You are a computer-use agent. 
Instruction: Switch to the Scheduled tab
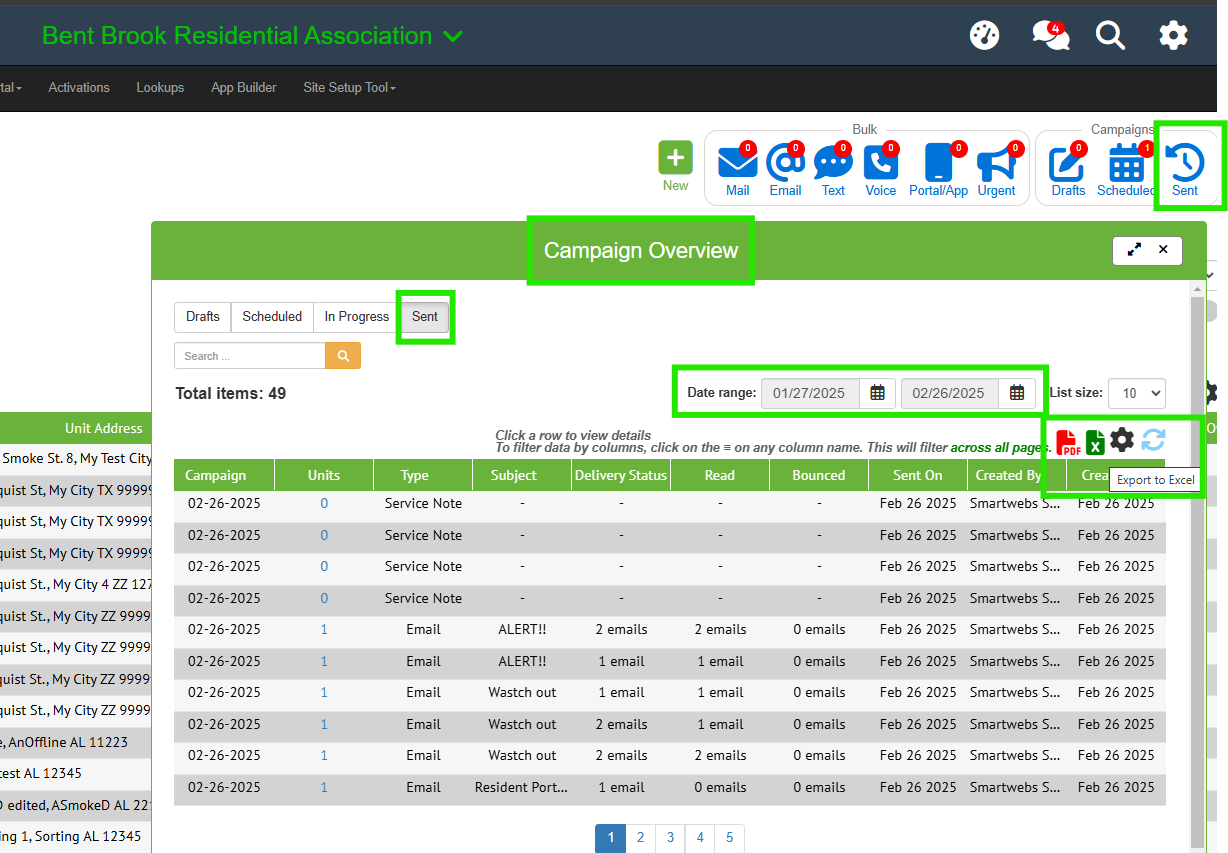(272, 316)
